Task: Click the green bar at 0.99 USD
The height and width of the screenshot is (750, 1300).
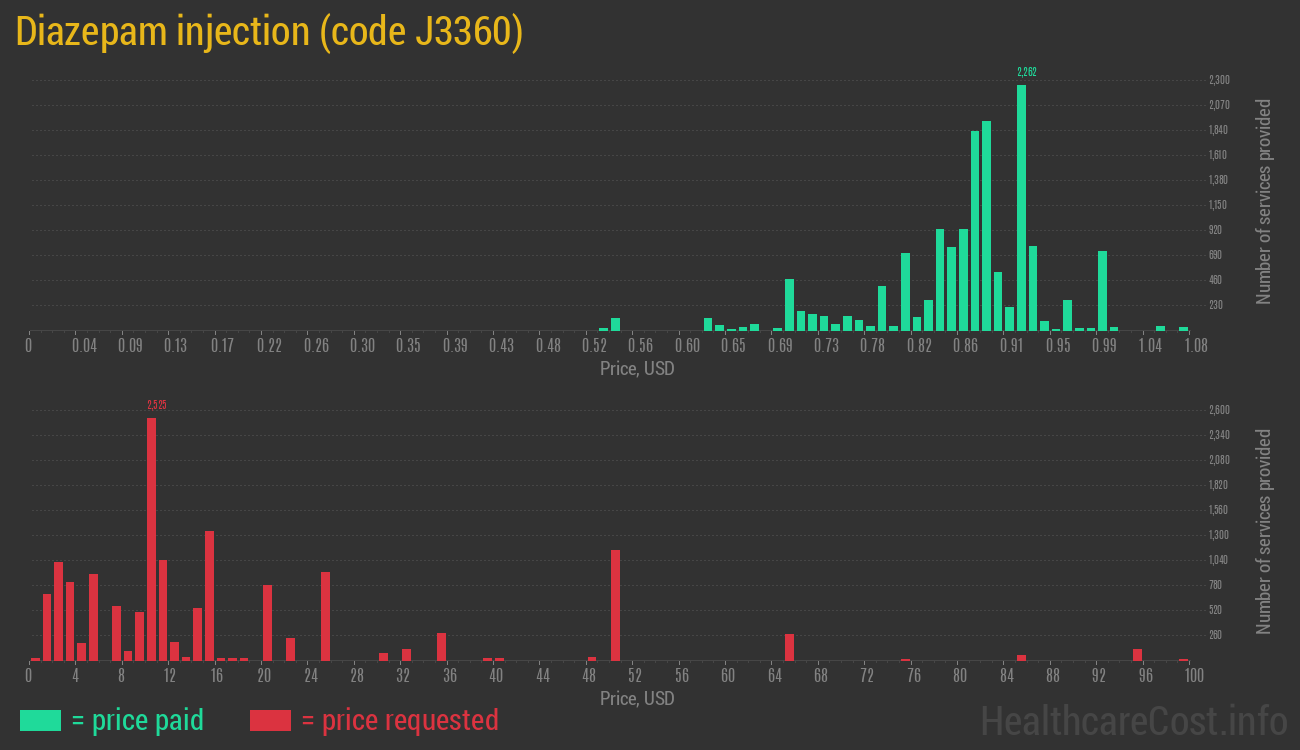Action: [1102, 290]
